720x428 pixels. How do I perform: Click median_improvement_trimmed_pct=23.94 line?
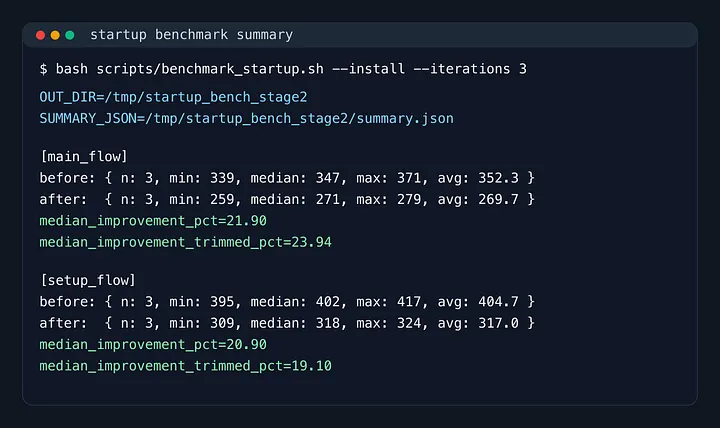[x=186, y=242]
